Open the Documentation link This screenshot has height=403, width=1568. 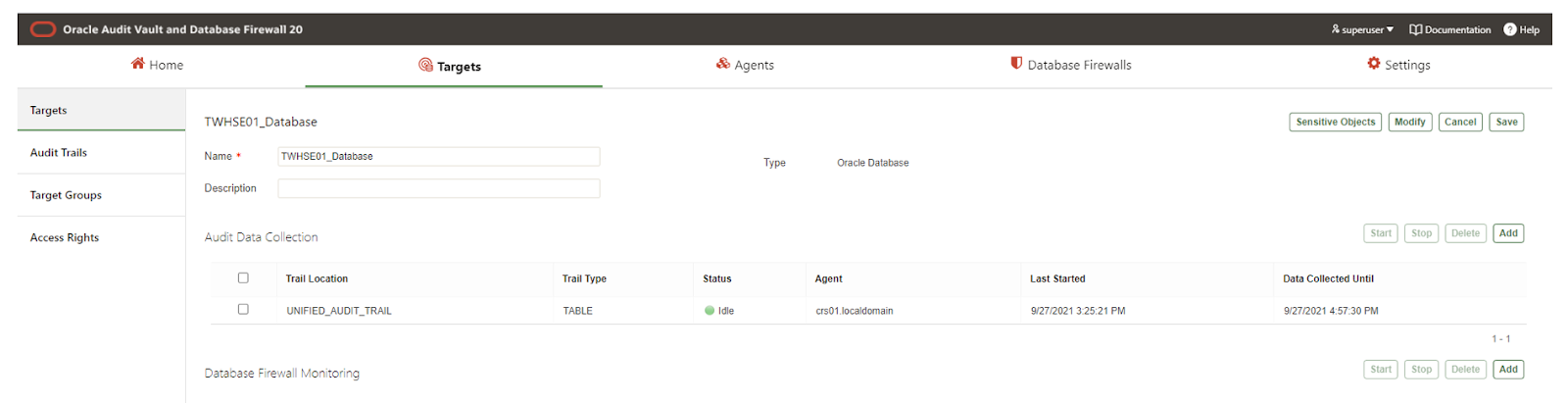tap(1450, 29)
